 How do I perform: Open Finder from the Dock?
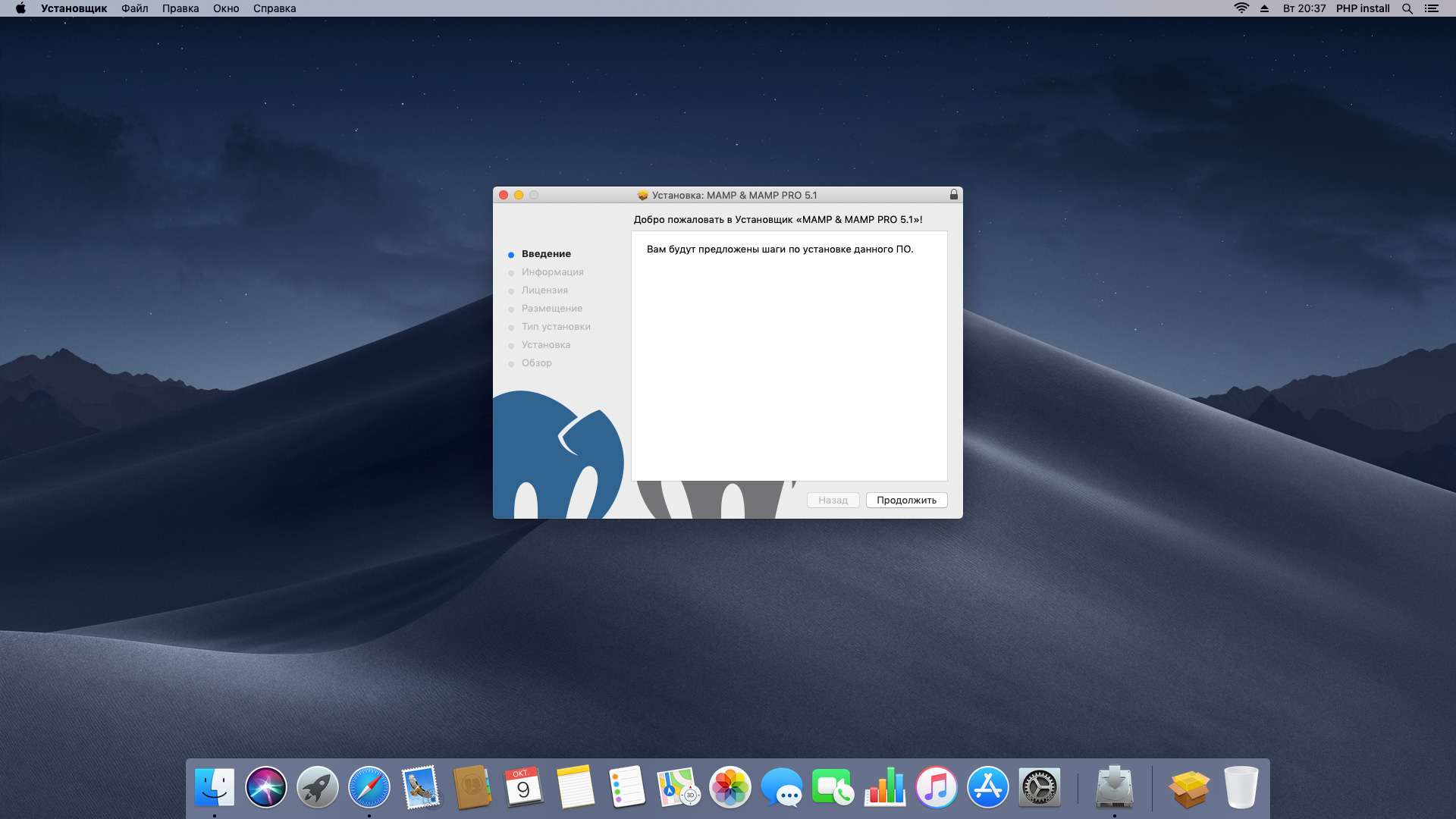[x=215, y=787]
